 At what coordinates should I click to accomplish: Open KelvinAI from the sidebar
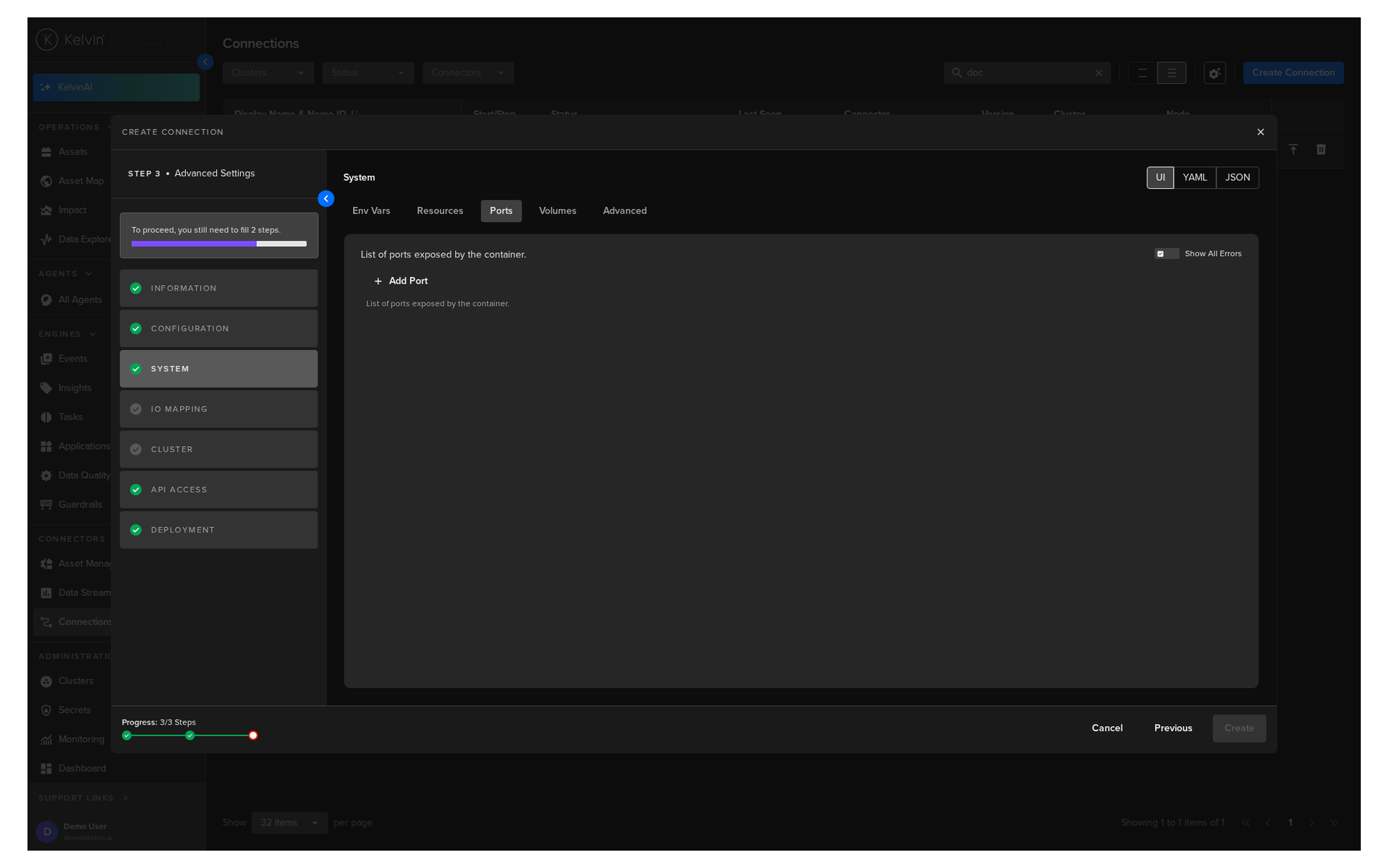(x=116, y=88)
